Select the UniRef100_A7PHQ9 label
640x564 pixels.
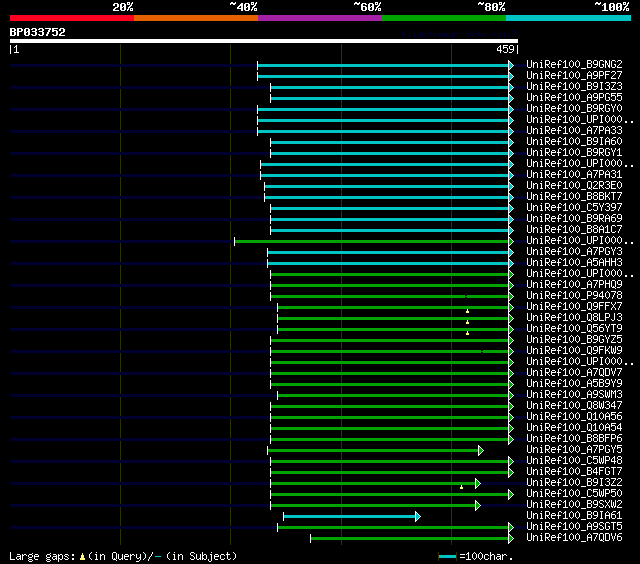(574, 284)
